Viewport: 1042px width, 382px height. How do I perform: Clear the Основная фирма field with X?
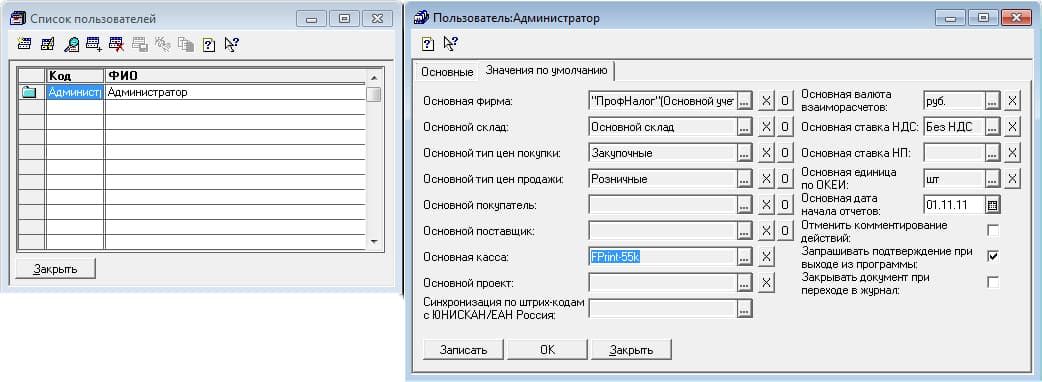pos(766,101)
